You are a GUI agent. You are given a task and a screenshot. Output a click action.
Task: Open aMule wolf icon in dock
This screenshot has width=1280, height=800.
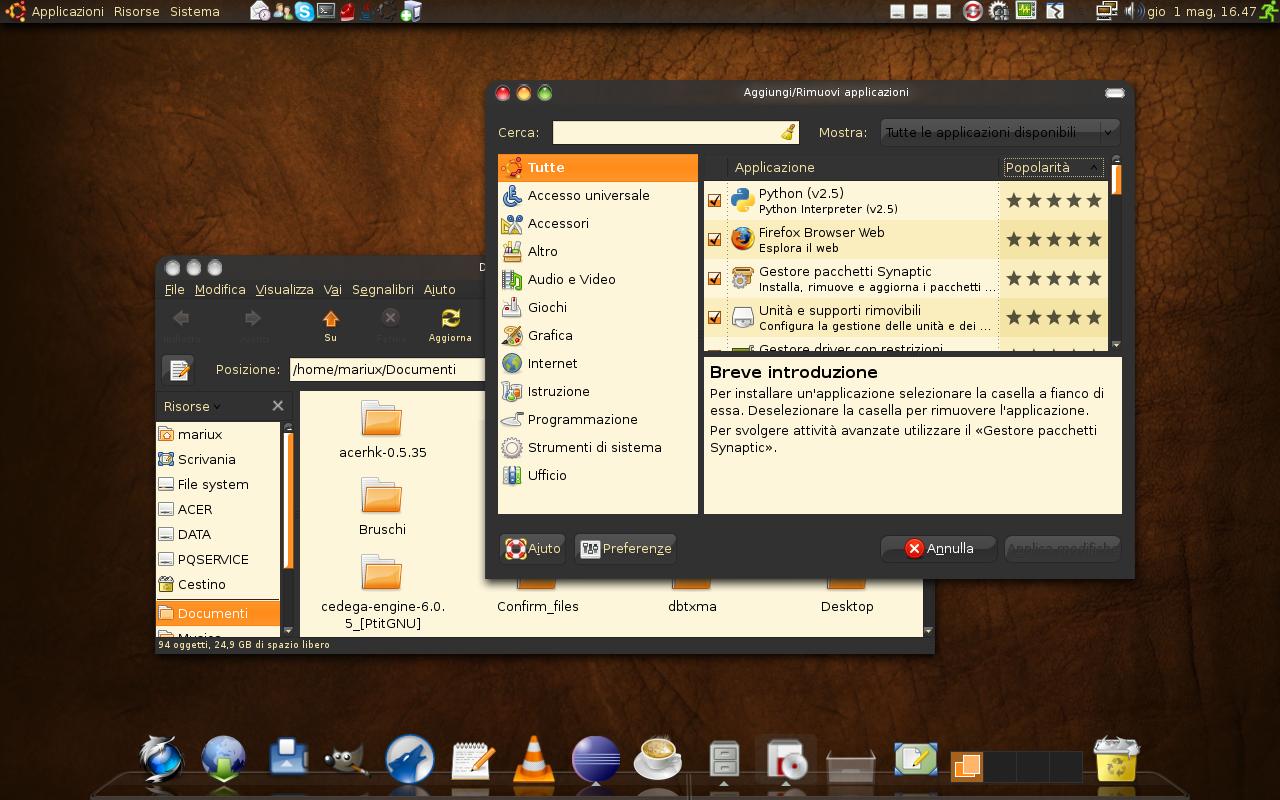pos(410,759)
